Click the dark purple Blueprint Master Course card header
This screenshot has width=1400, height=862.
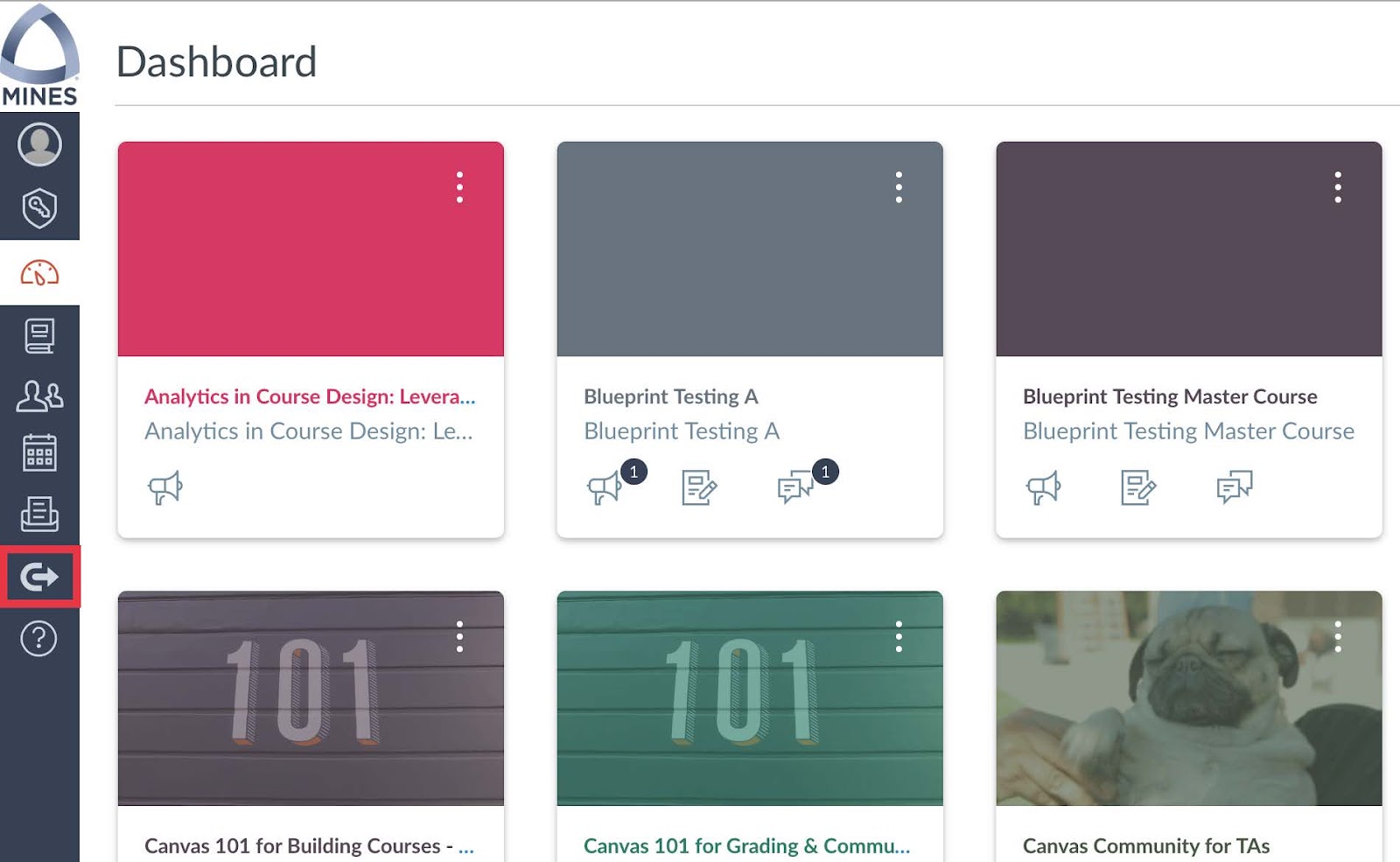click(1189, 249)
